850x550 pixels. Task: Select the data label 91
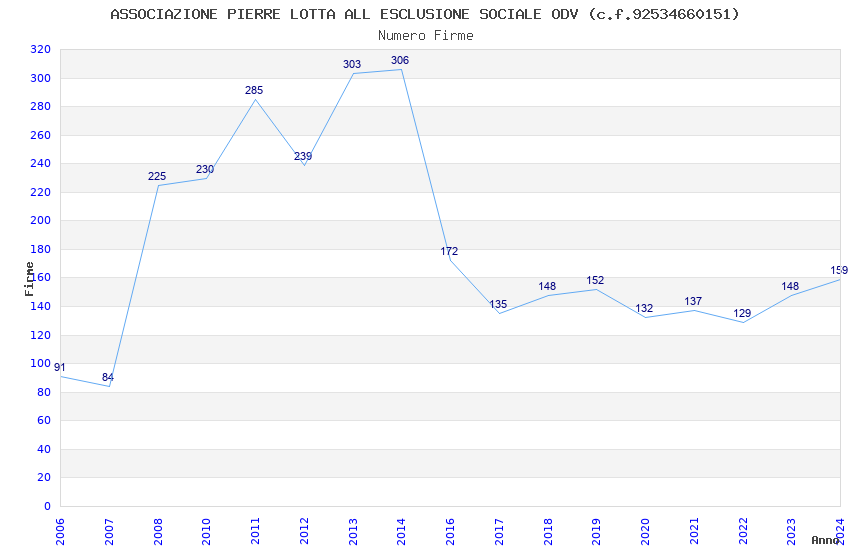point(60,367)
